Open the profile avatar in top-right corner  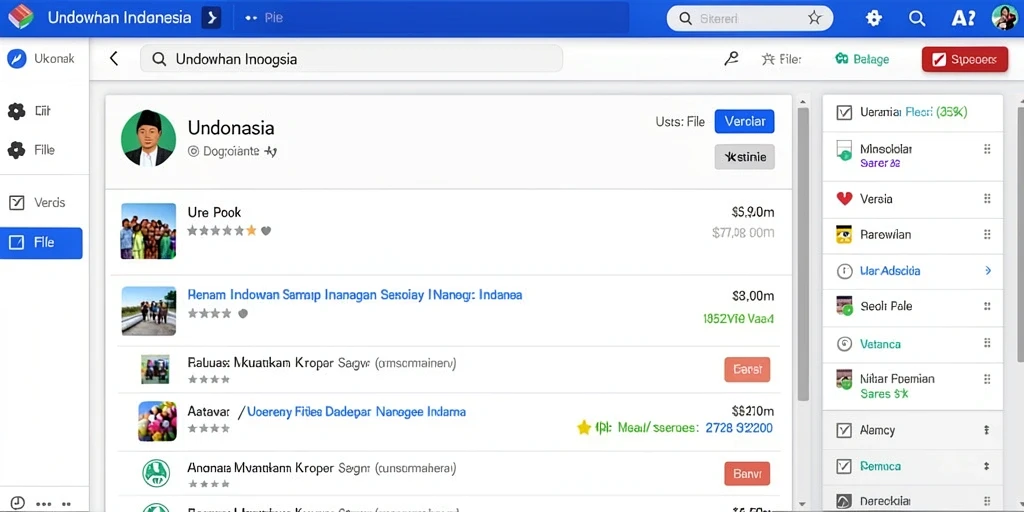pos(1004,18)
